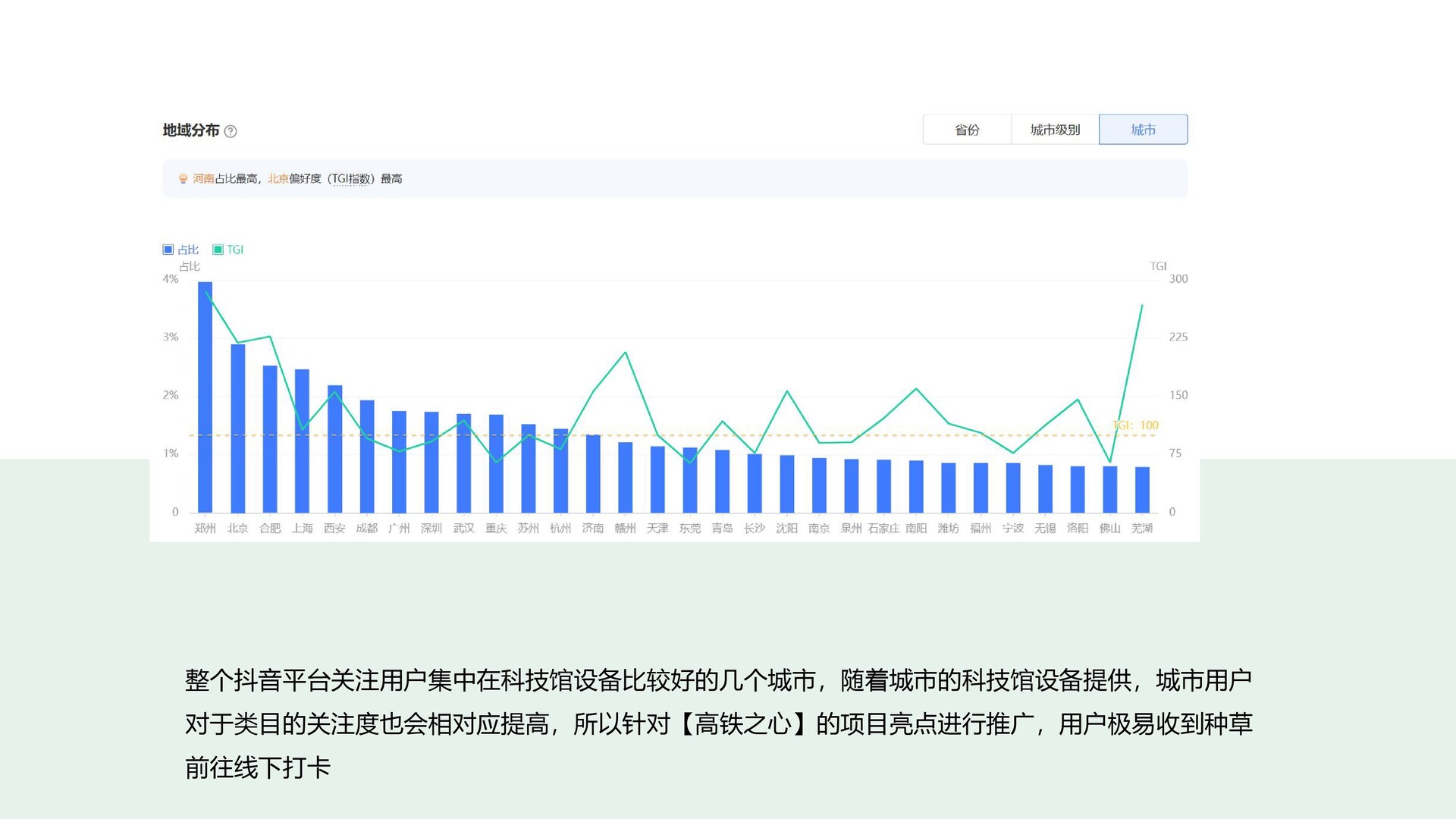Click the 长沙 x-axis label
Viewport: 1456px width, 819px height.
(x=755, y=528)
